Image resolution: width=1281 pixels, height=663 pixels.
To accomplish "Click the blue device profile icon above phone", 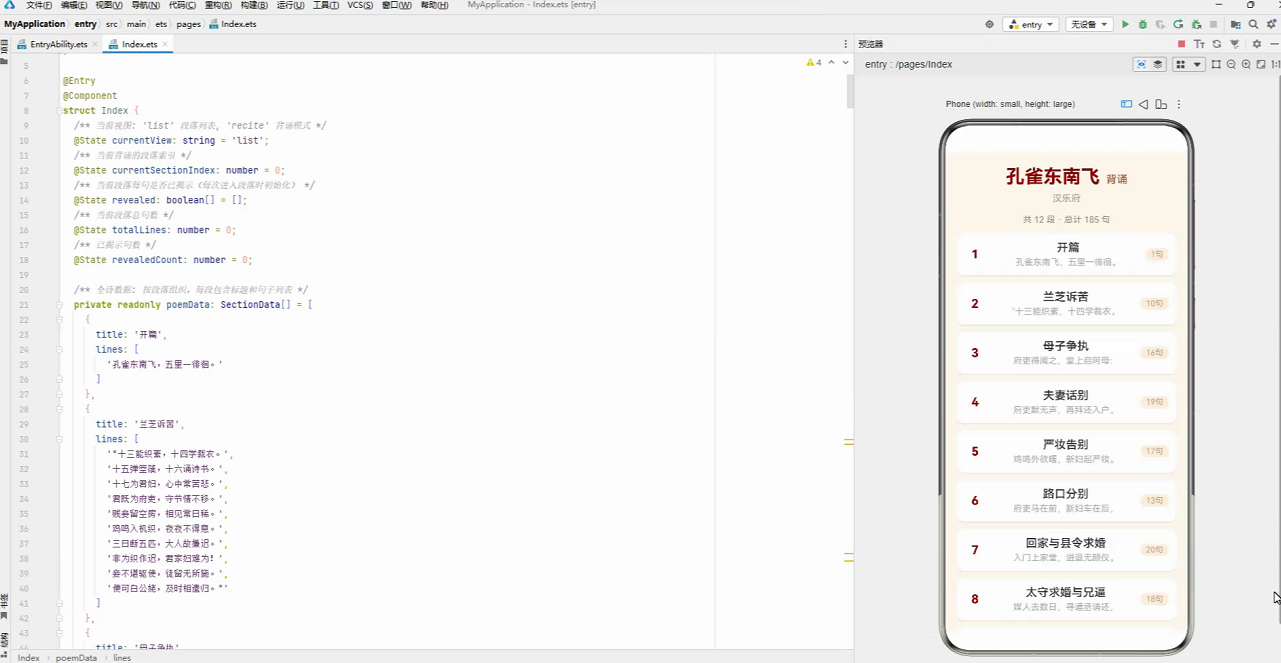I will [1126, 104].
